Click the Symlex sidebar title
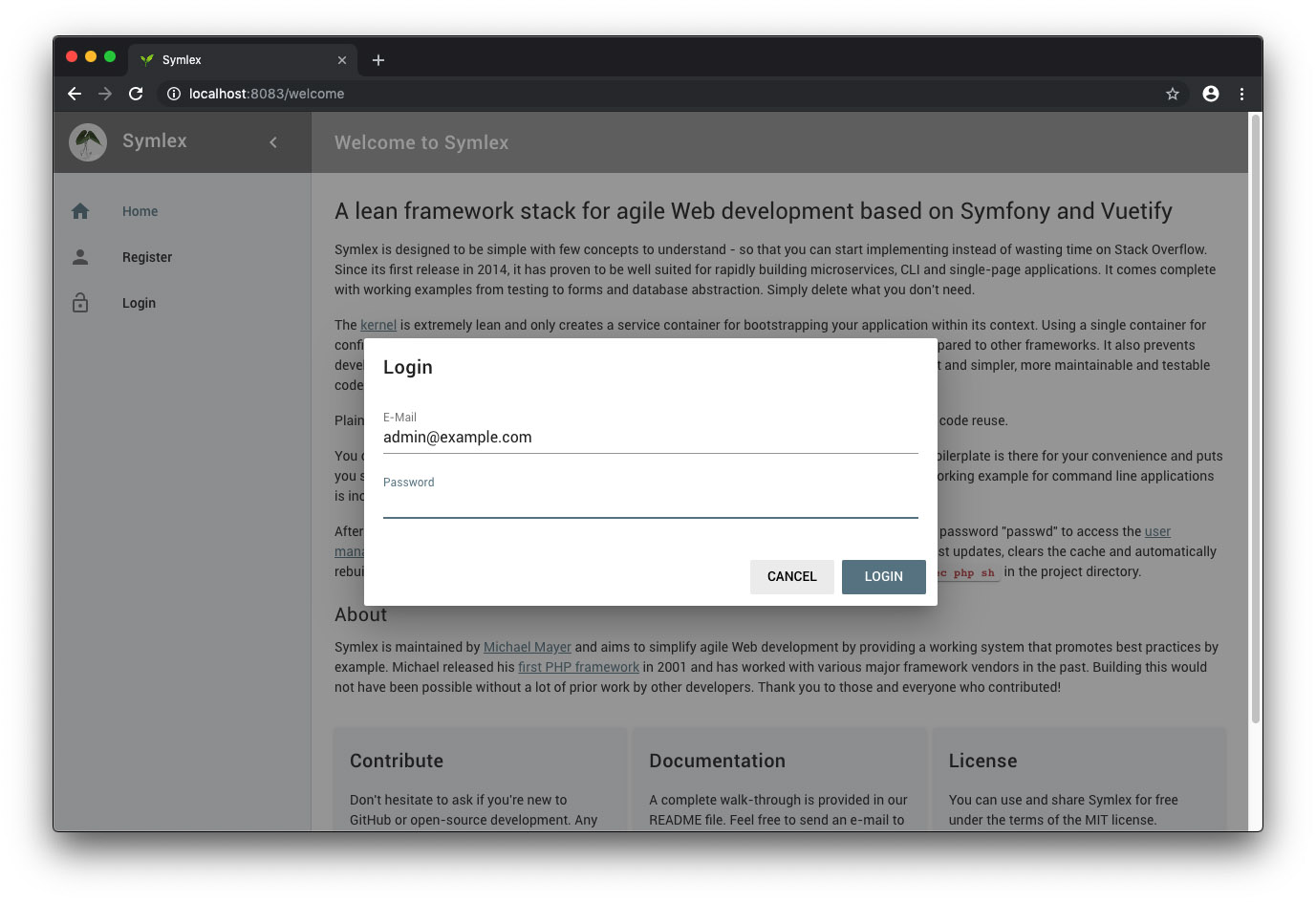Screen dimensions: 1316x902 click(155, 140)
